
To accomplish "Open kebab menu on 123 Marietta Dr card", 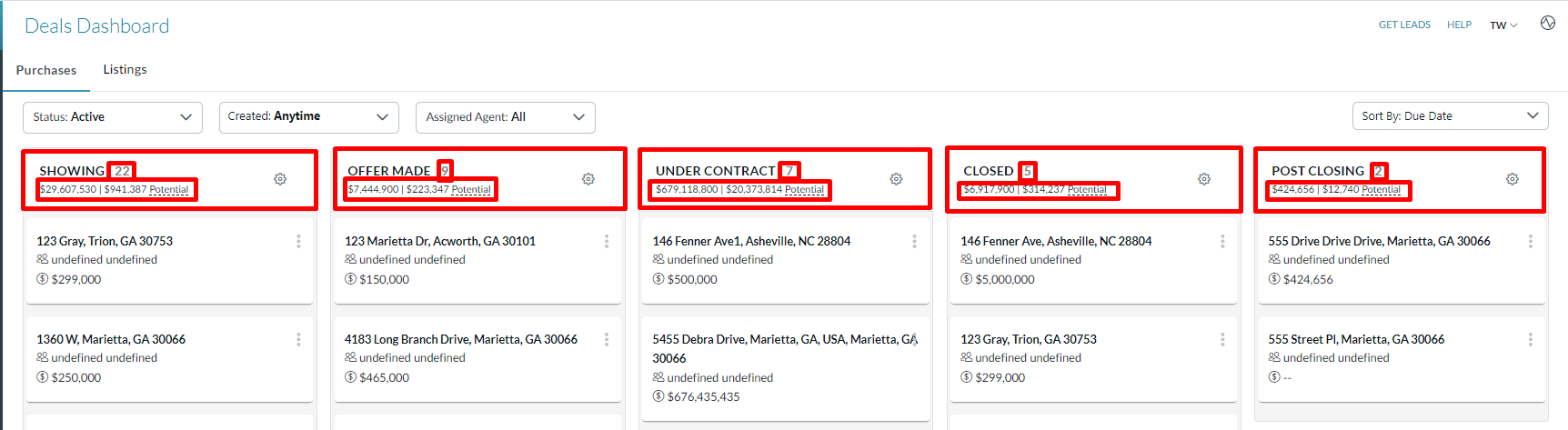I will pos(607,241).
